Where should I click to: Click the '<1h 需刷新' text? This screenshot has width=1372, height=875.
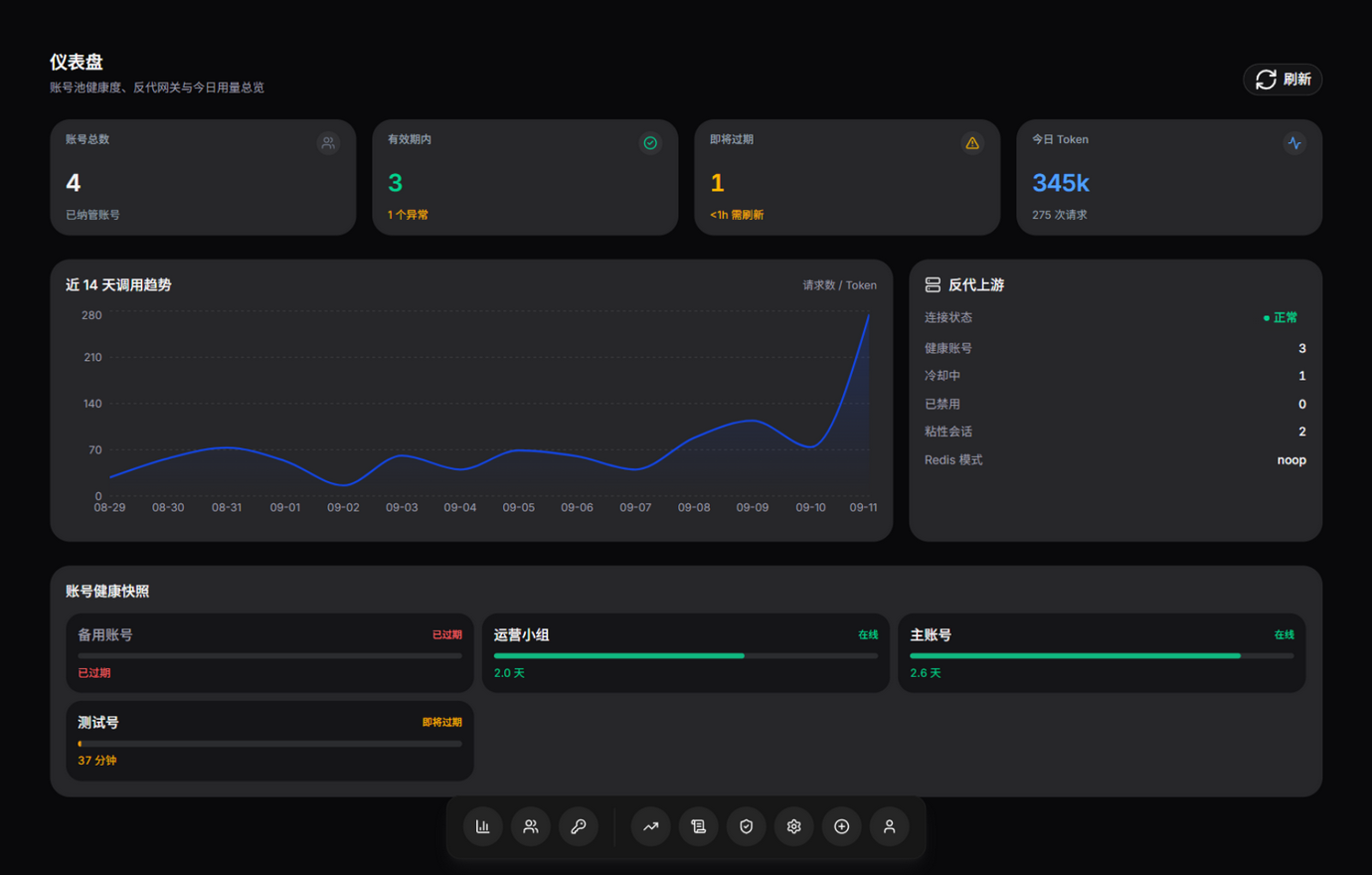pyautogui.click(x=737, y=215)
